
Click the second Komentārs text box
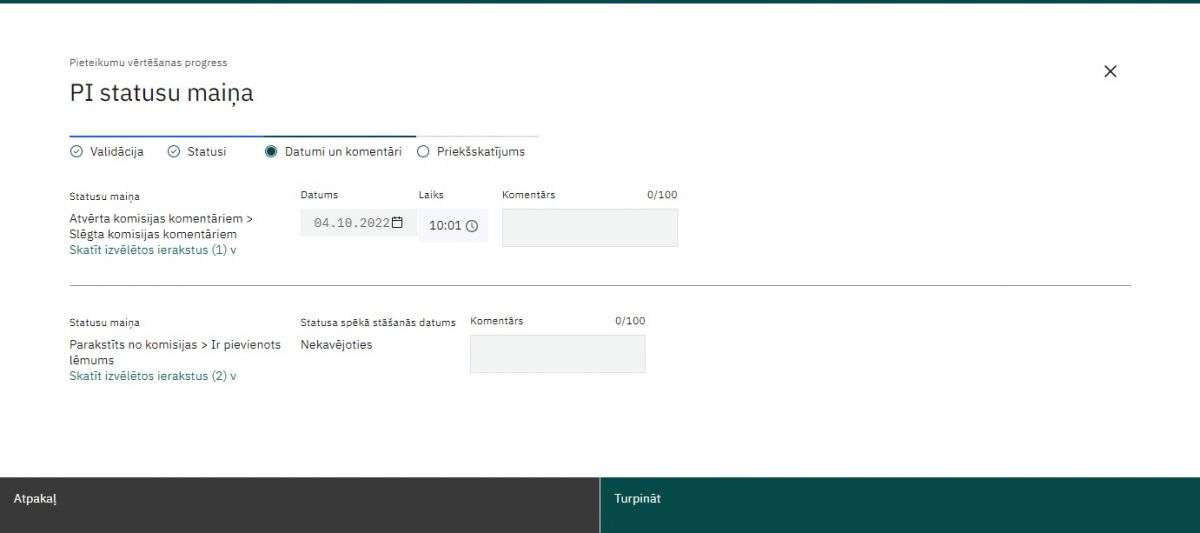557,354
